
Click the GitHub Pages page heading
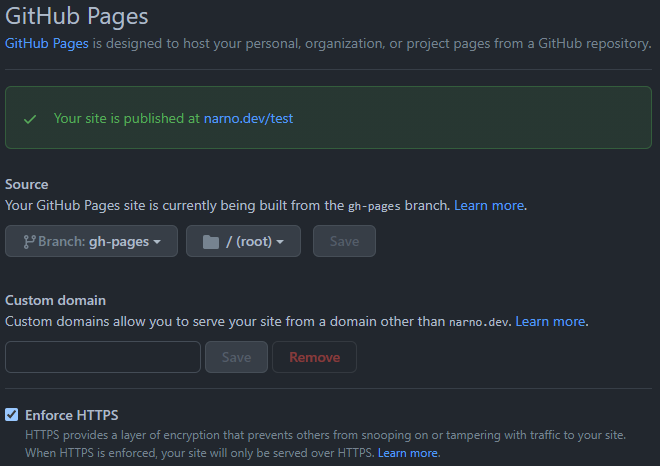click(77, 16)
